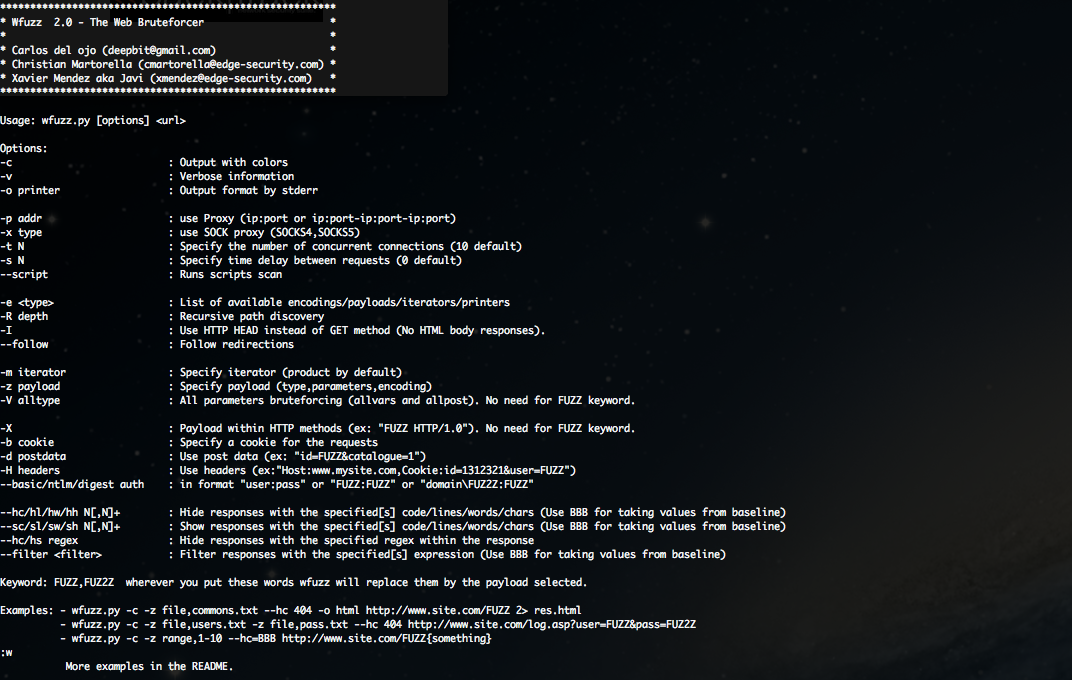Click the '-e <type>' option
The width and height of the screenshot is (1072, 680).
27,303
